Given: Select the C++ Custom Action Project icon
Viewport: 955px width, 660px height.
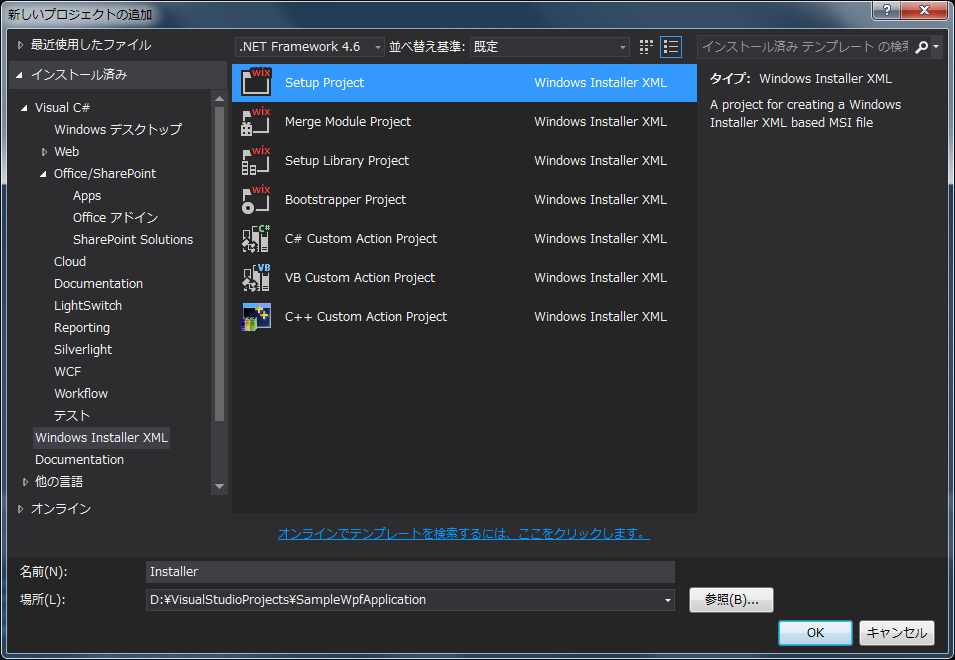Looking at the screenshot, I should (x=256, y=317).
